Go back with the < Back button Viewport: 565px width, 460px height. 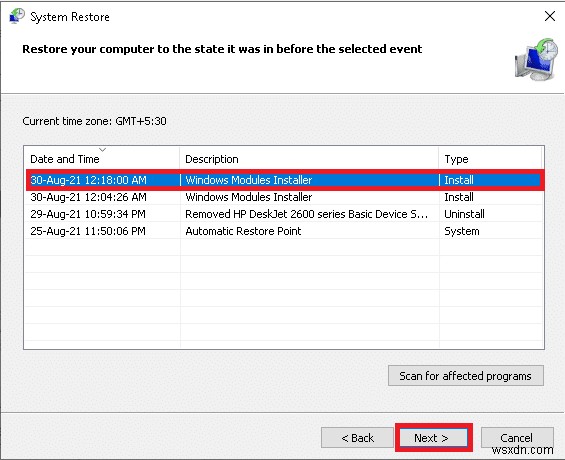[357, 438]
